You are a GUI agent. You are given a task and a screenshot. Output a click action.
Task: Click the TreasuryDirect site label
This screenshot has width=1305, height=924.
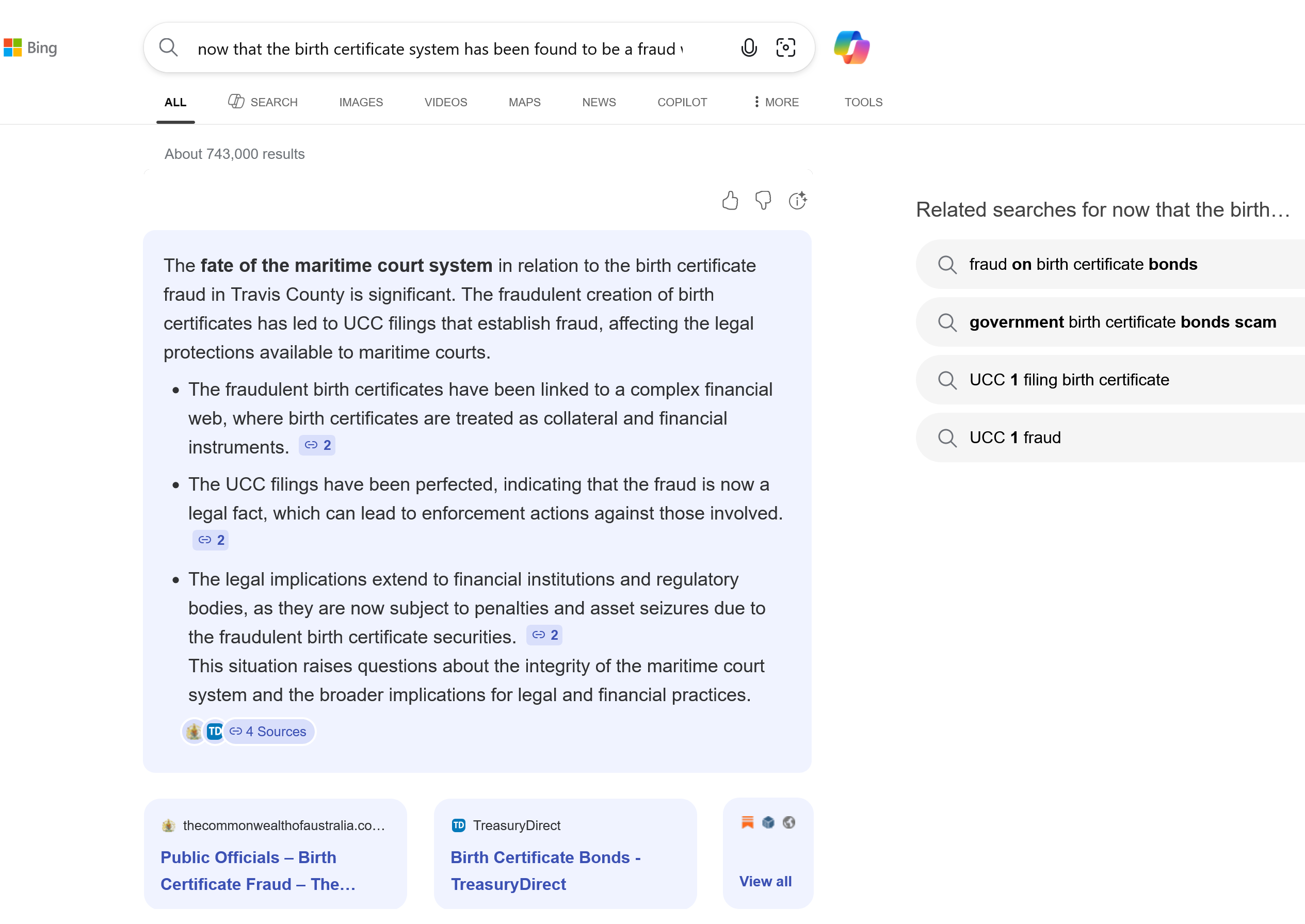pos(517,825)
